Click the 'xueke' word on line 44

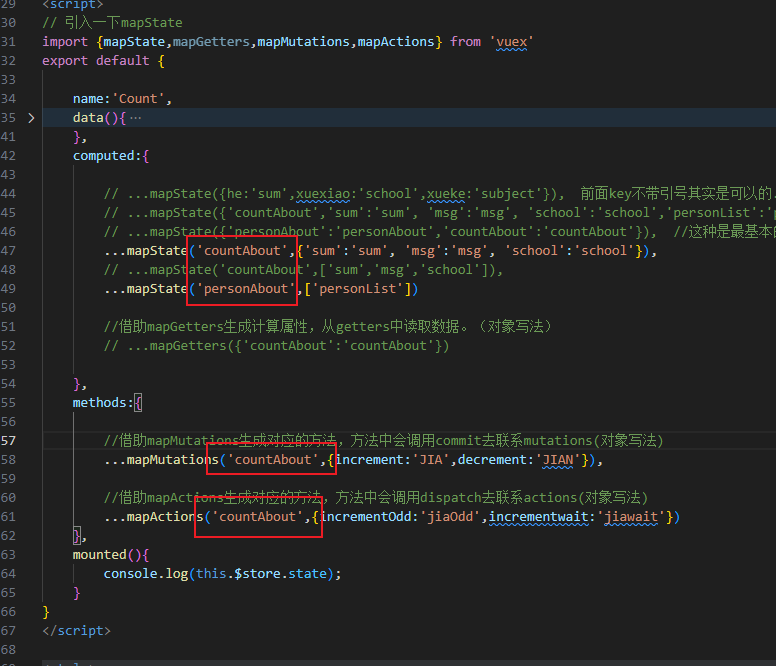446,194
